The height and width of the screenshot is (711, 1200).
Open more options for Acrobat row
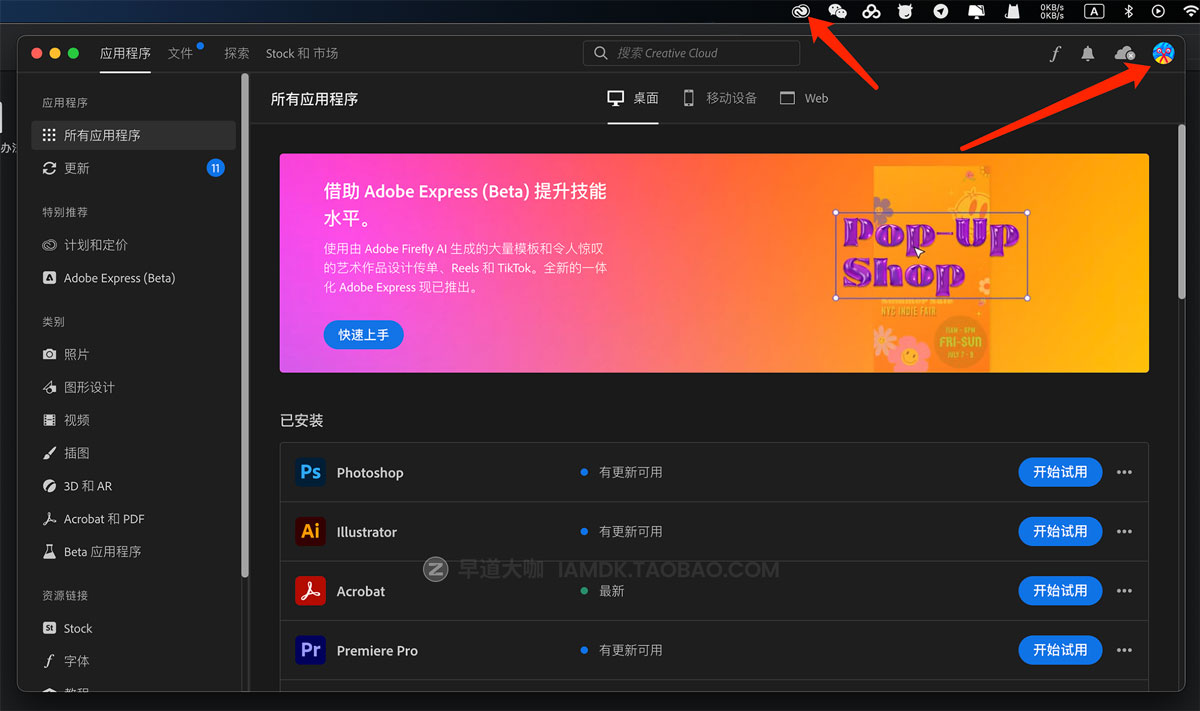pyautogui.click(x=1124, y=590)
